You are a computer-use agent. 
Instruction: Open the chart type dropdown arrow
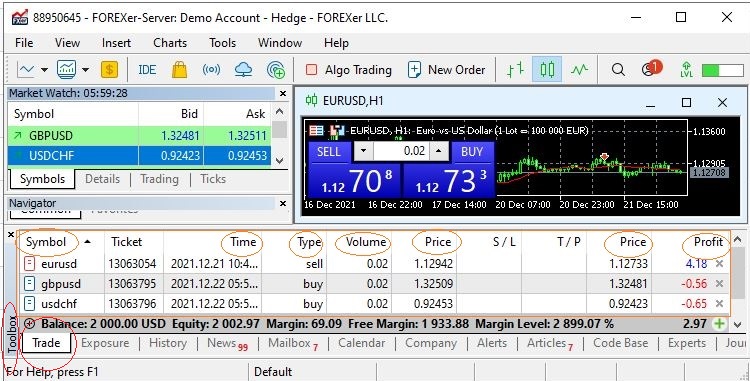point(44,70)
